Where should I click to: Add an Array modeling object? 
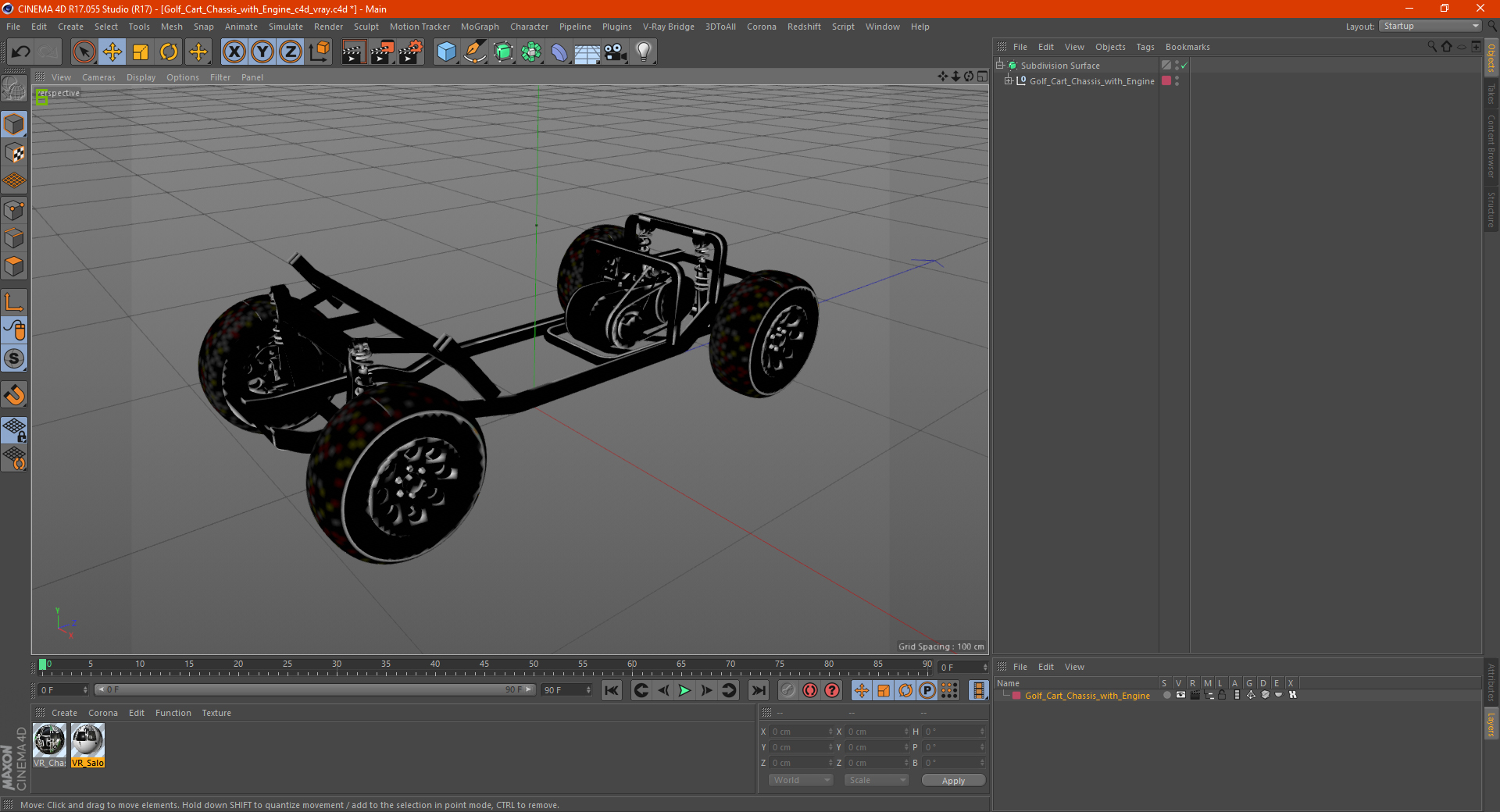tap(531, 52)
